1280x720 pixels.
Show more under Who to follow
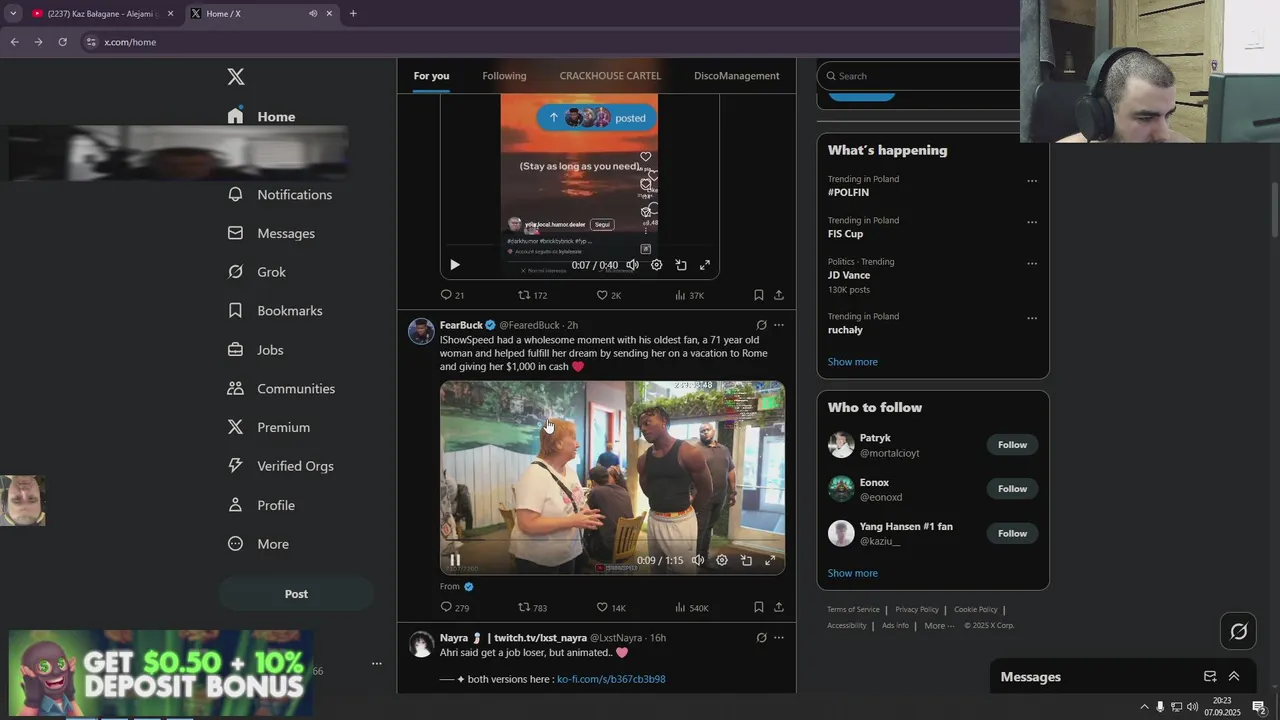(x=852, y=573)
